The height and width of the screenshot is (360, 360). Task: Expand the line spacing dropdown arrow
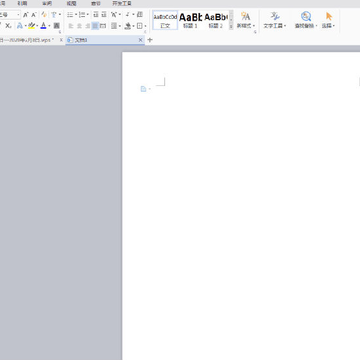coord(120,26)
